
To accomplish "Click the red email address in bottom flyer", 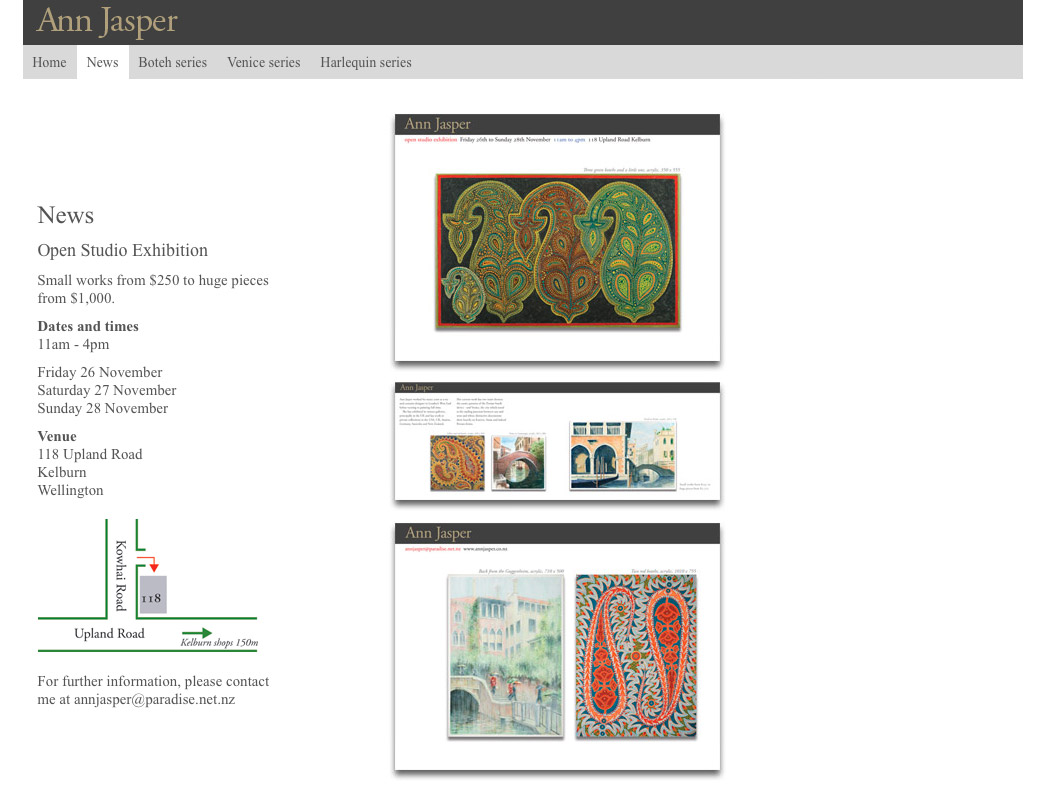I will [x=432, y=549].
